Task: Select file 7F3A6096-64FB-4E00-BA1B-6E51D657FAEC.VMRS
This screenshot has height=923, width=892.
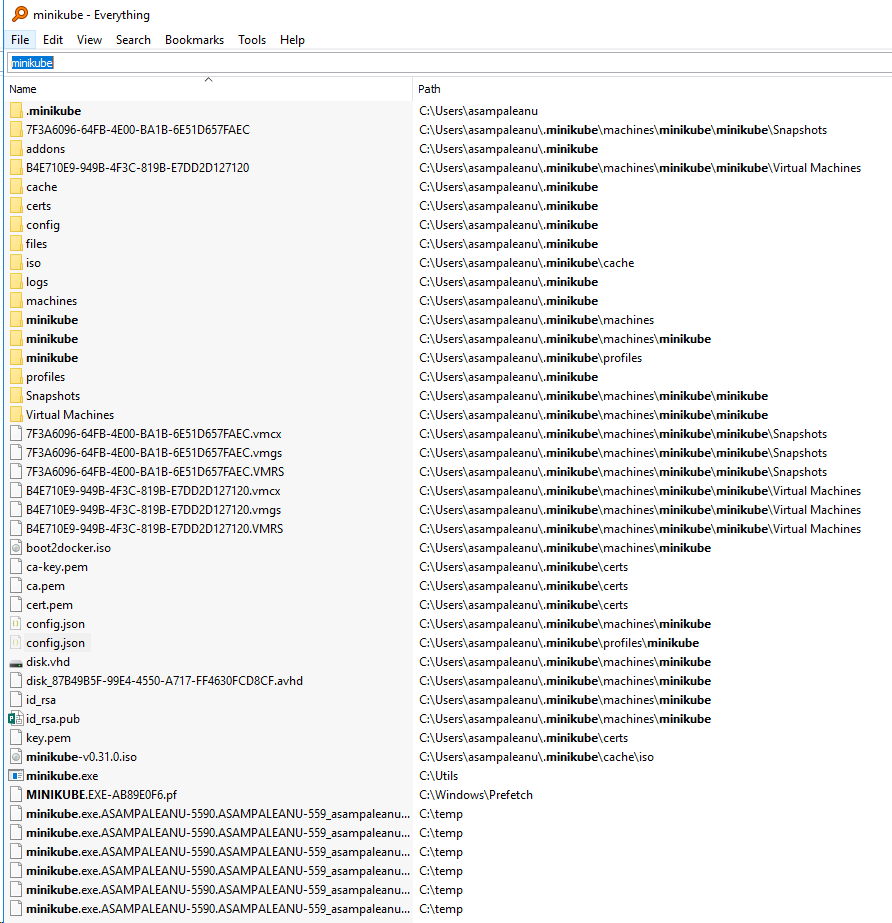Action: (x=155, y=472)
